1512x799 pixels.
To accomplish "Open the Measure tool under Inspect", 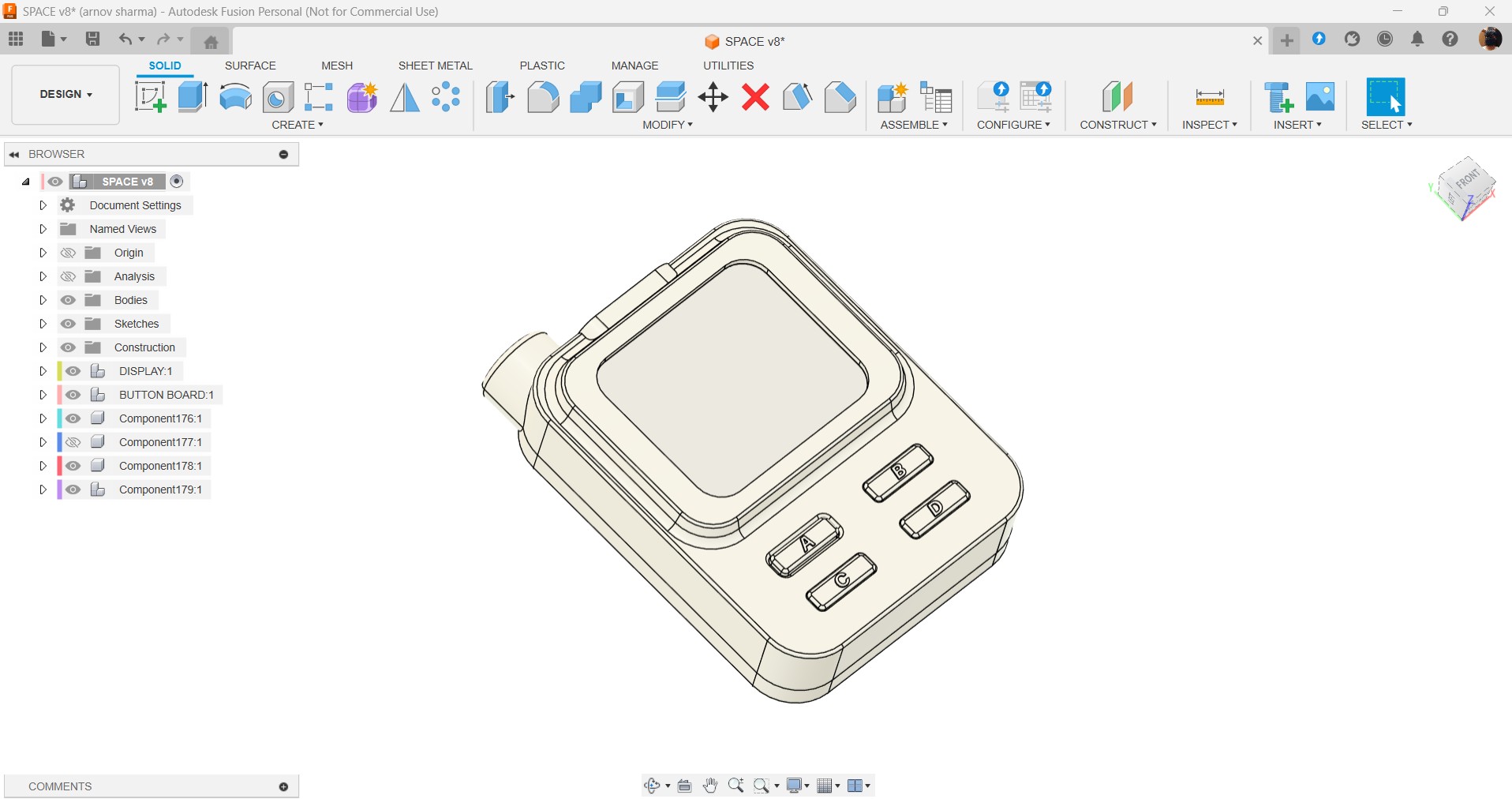I will tap(1209, 97).
